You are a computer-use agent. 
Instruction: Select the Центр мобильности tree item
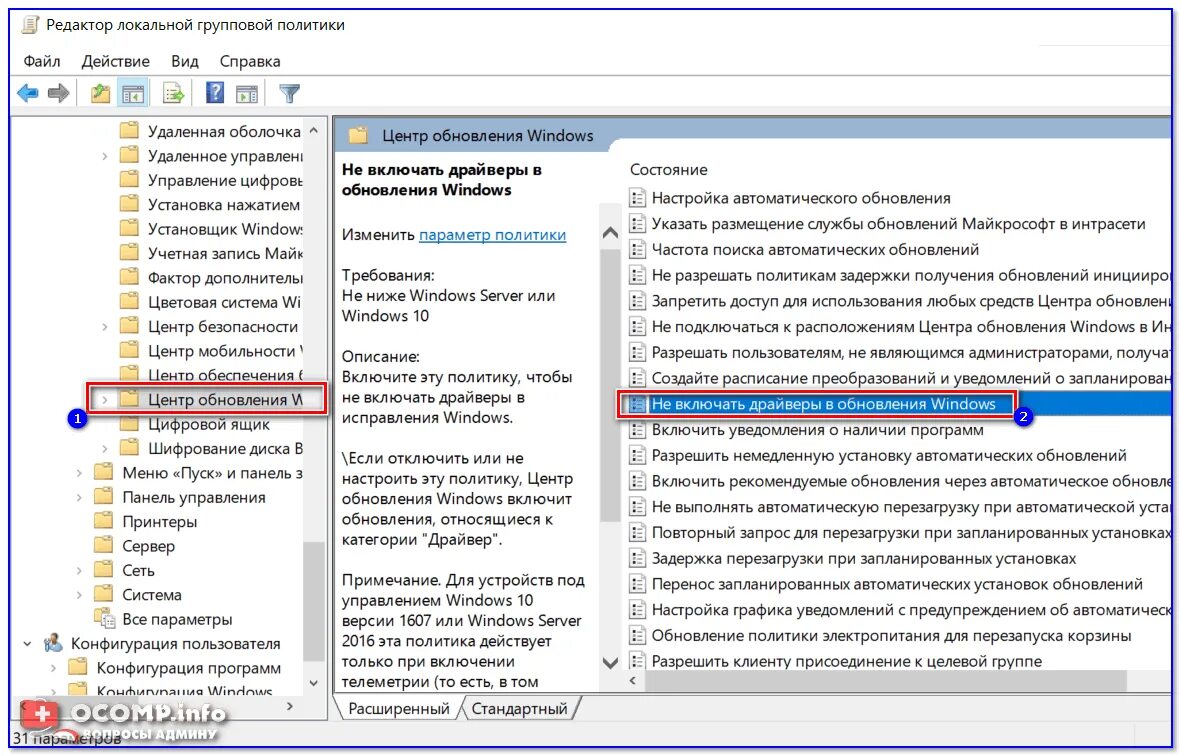click(224, 351)
